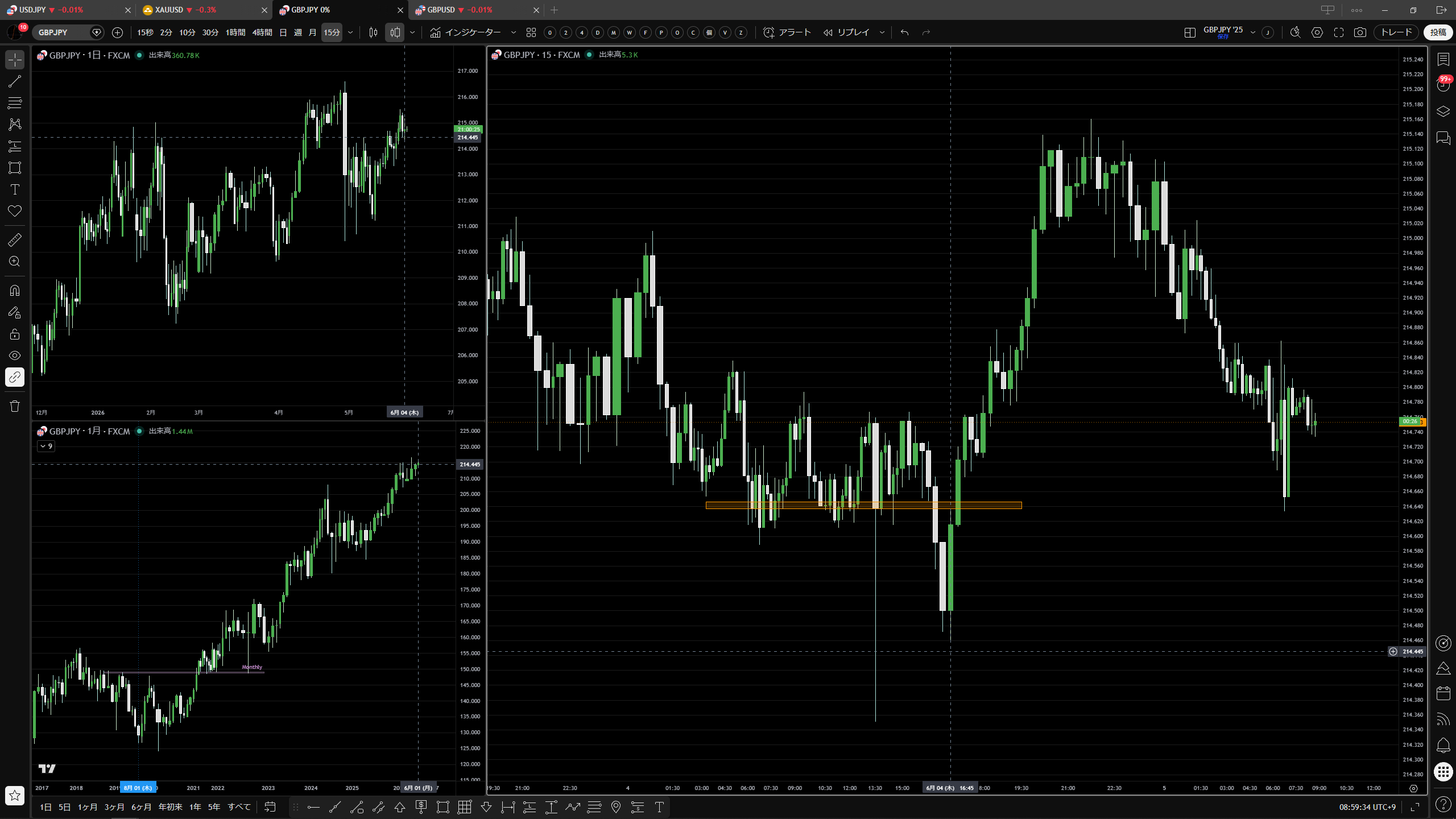Select the text annotation tool
This screenshot has height=819, width=1456.
(x=15, y=189)
